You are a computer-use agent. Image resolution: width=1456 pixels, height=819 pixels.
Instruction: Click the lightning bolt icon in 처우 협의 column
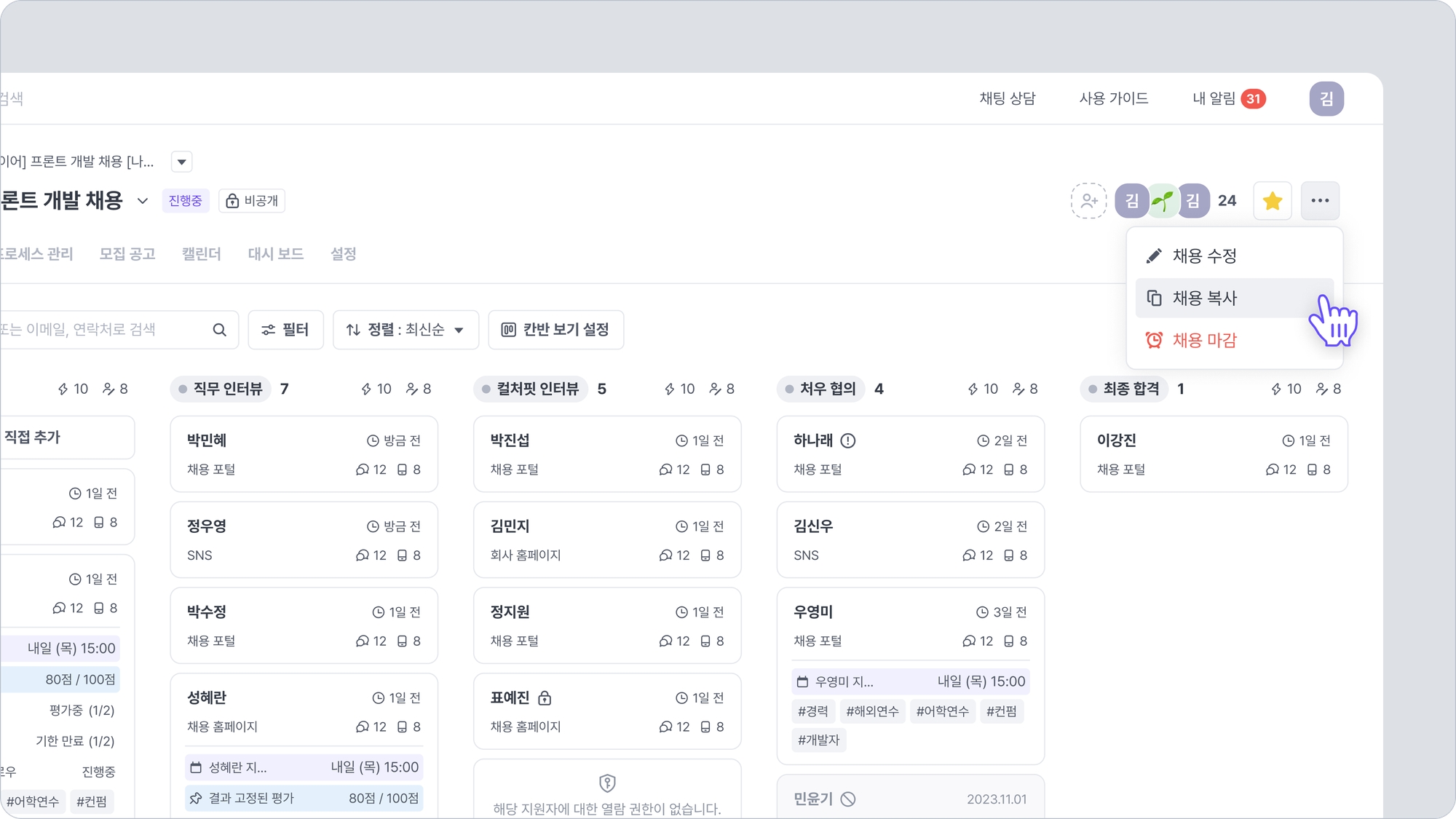[x=973, y=389]
